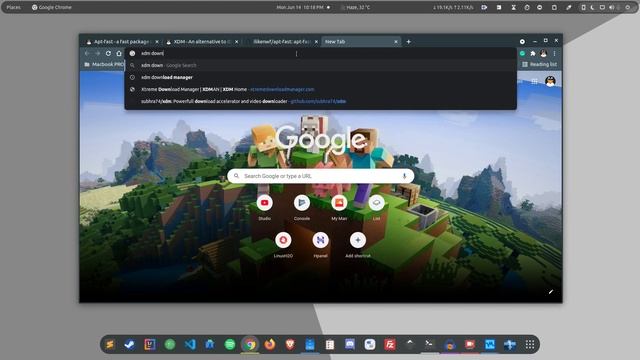Click the Google logo on the page
Image resolution: width=640 pixels, height=360 pixels.
[321, 139]
